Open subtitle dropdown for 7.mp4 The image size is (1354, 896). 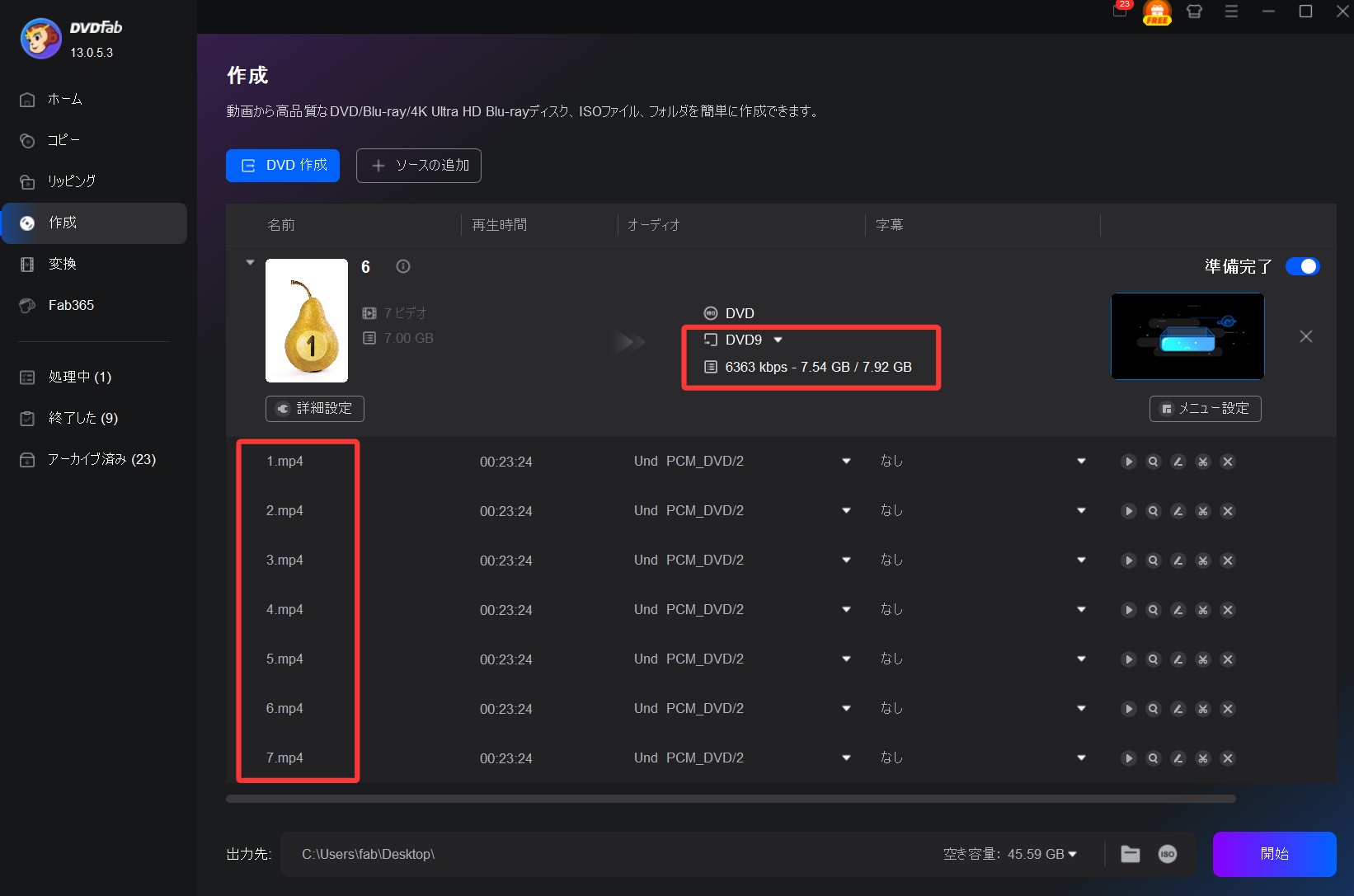pos(1081,758)
